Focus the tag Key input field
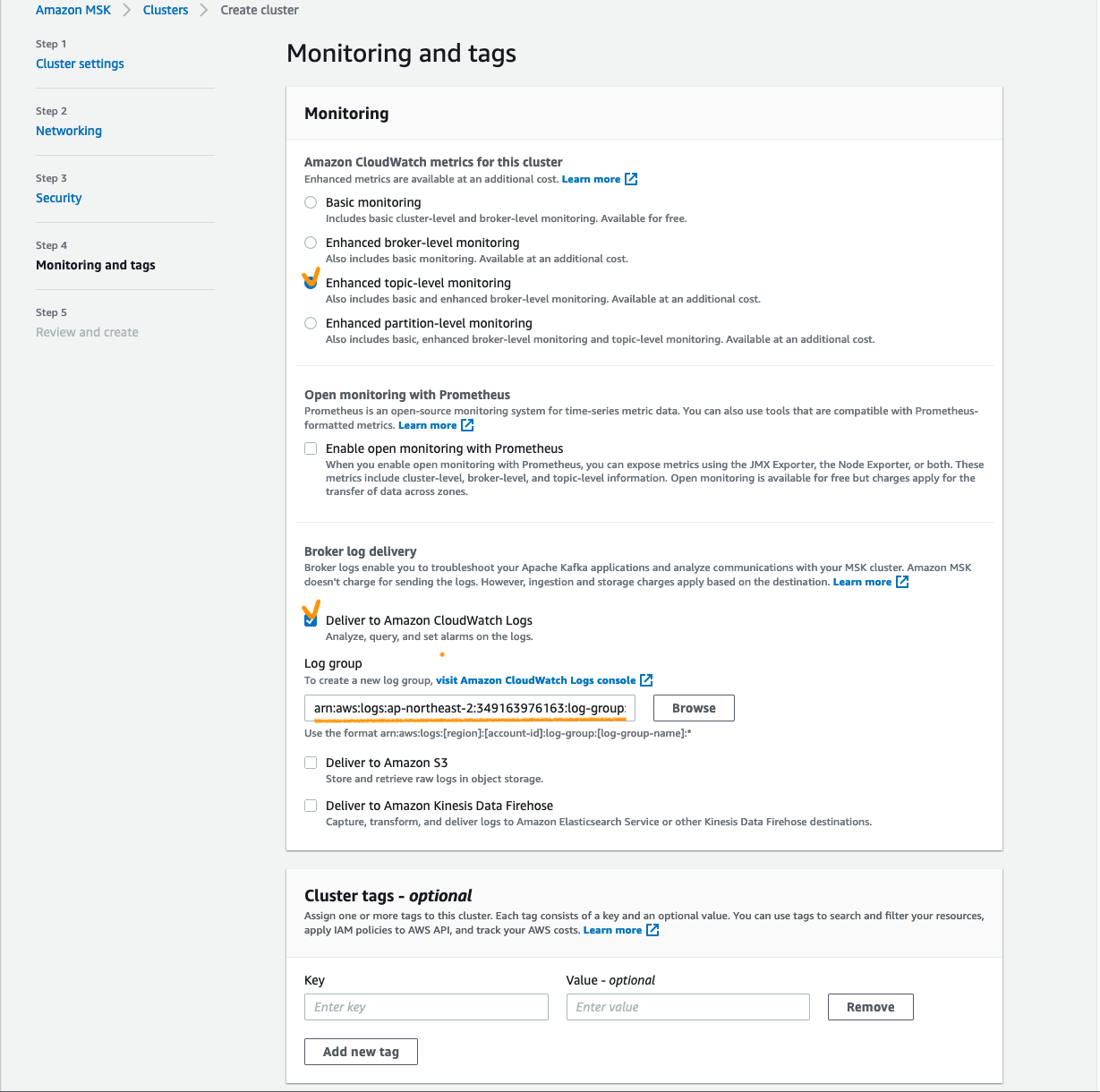Viewport: 1100px width, 1092px height. click(x=426, y=1007)
